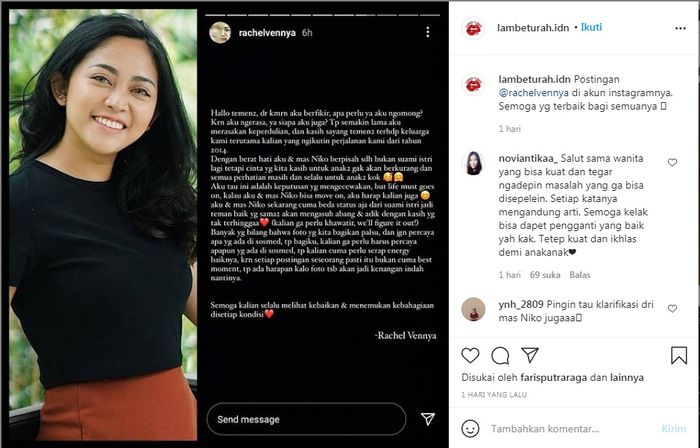
Task: Open story's vertical three-dot menu
Action: (x=428, y=32)
